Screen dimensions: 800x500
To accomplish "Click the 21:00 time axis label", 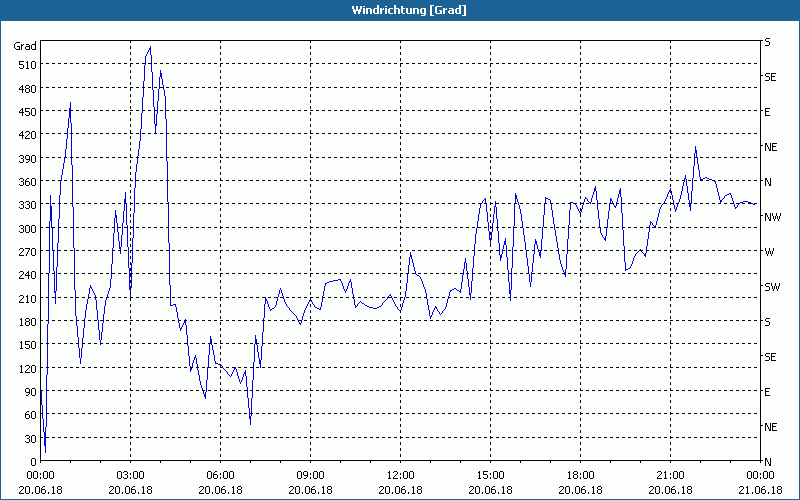I will [x=670, y=476].
